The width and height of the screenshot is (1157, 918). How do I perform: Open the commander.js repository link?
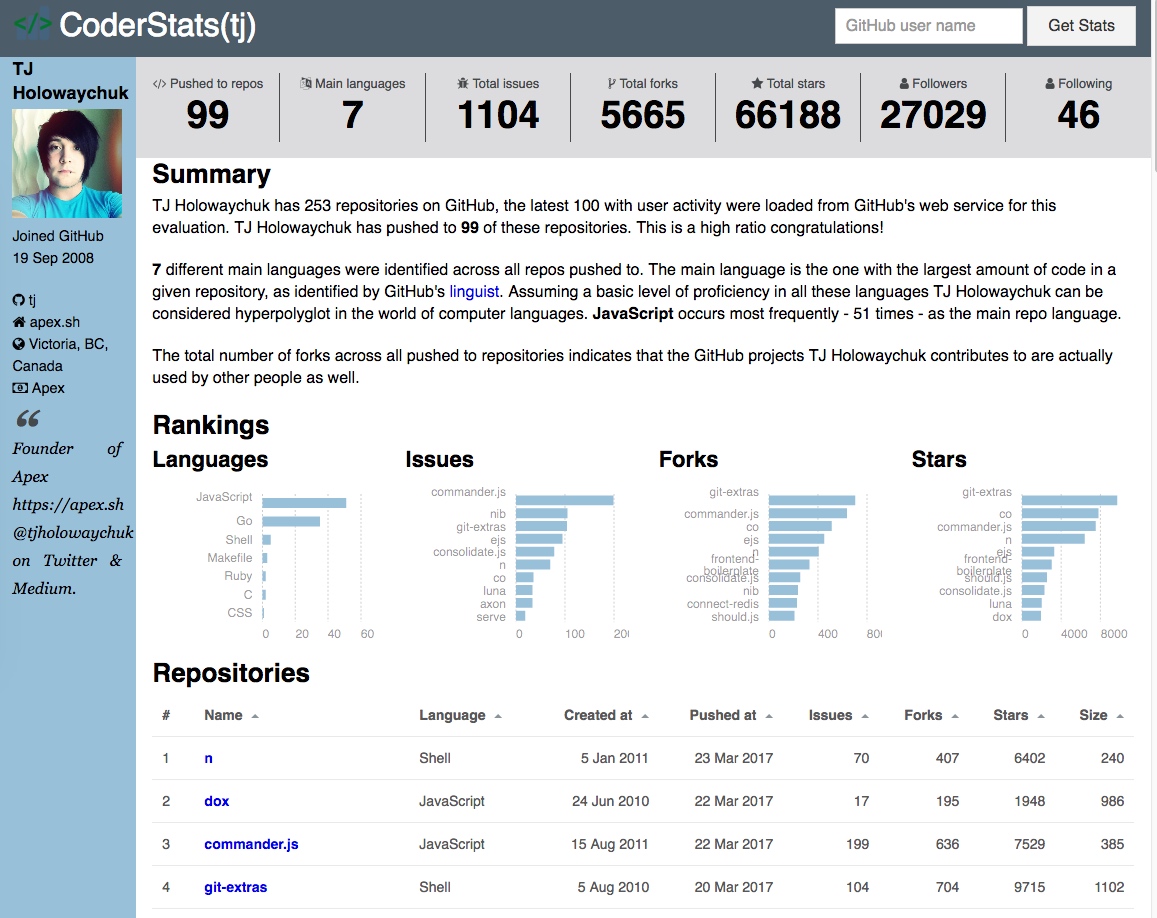point(251,843)
